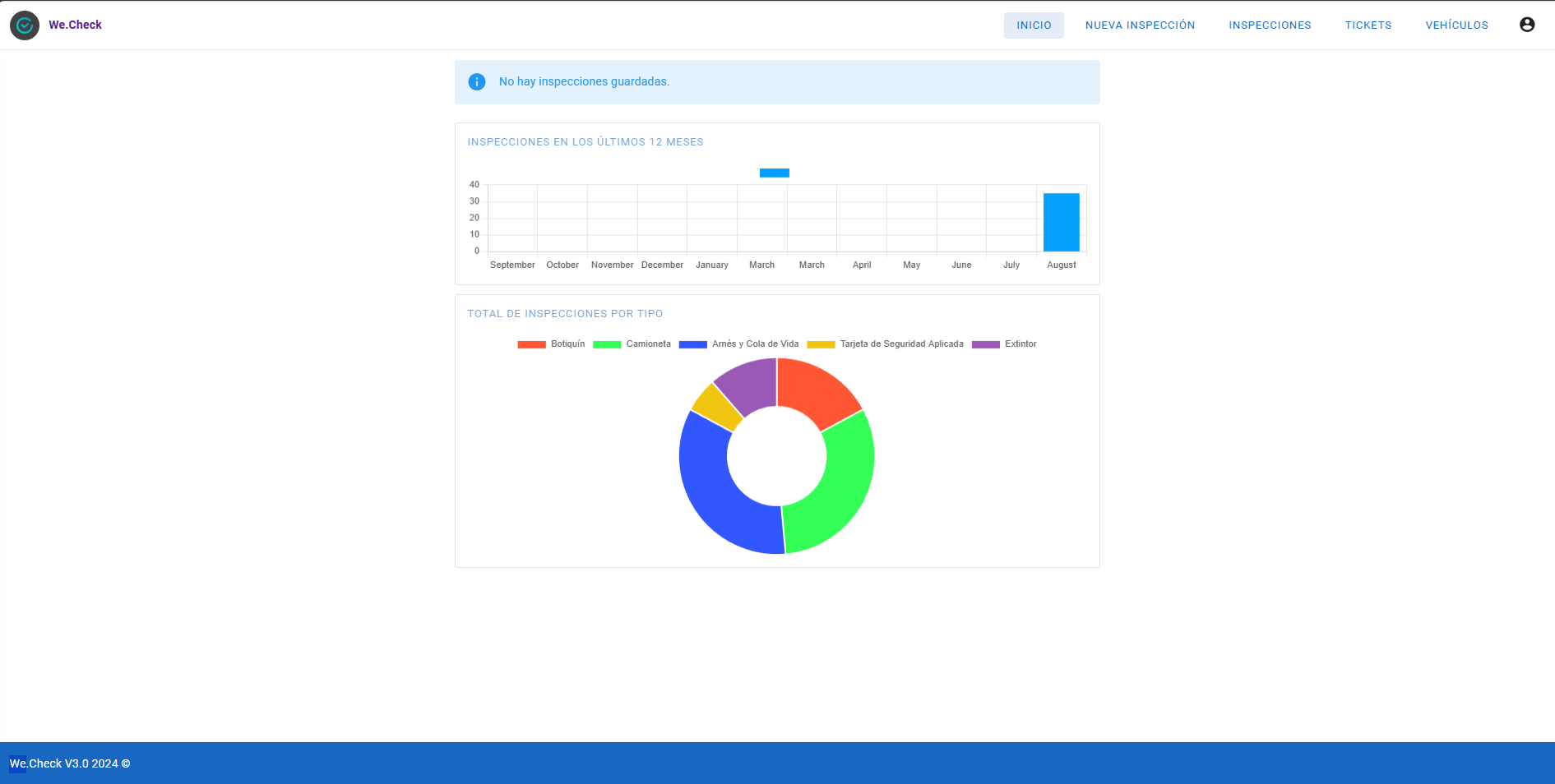Open the NUEVA INSPECCIÓN page
Screen dimensions: 1555x784
(1140, 25)
